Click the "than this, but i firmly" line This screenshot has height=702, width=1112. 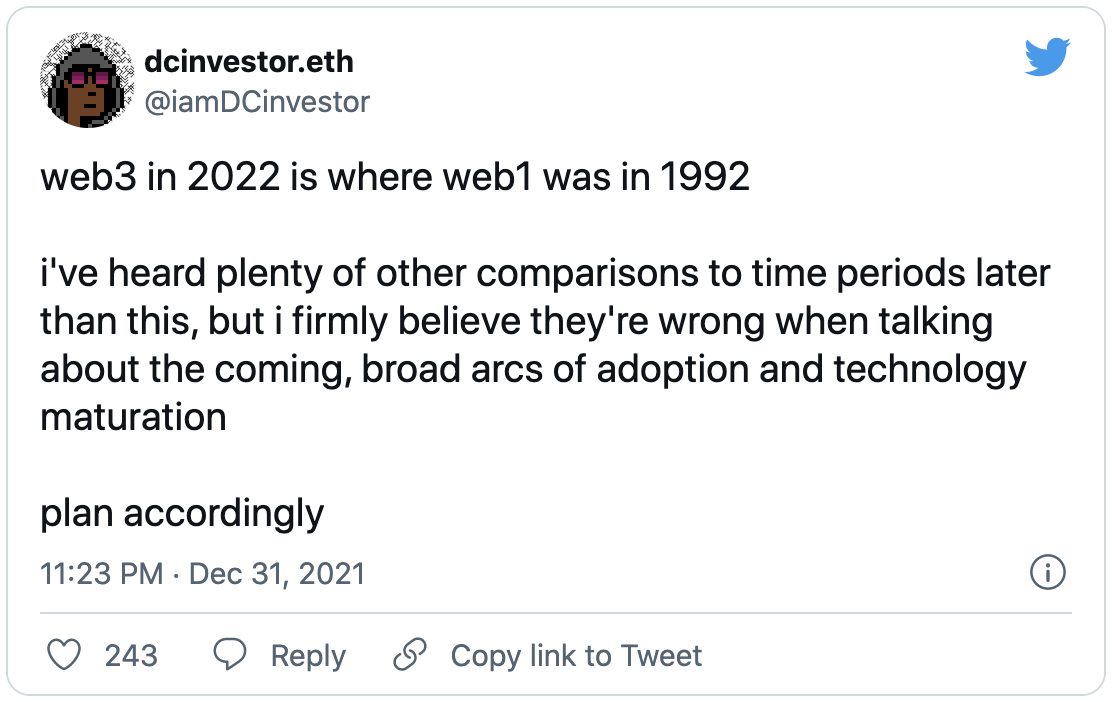click(x=516, y=322)
